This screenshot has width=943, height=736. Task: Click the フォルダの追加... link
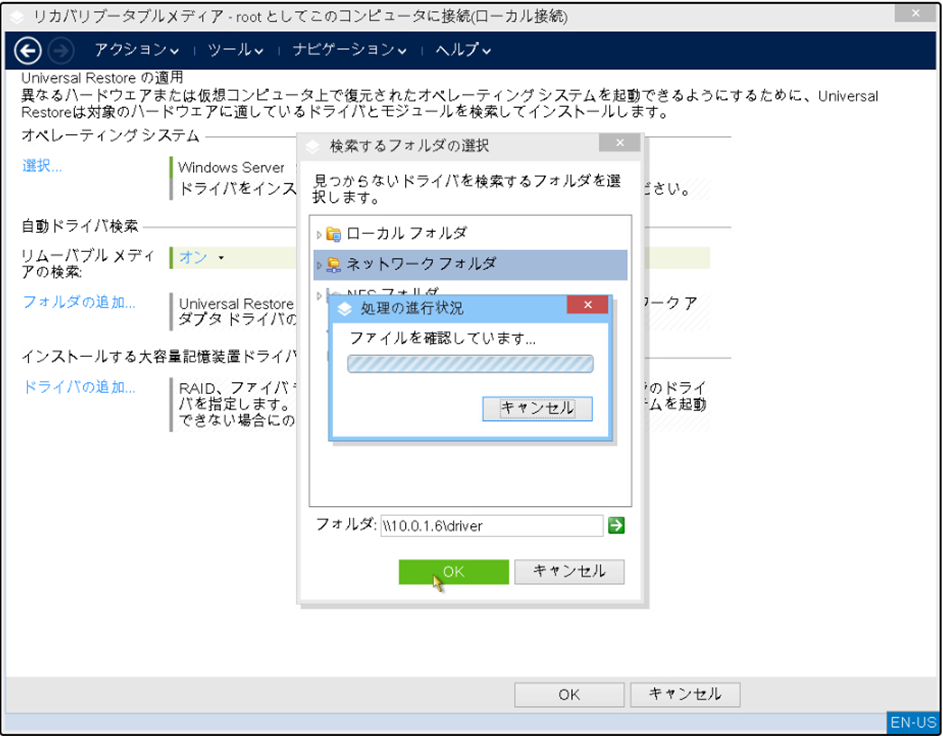(x=79, y=302)
